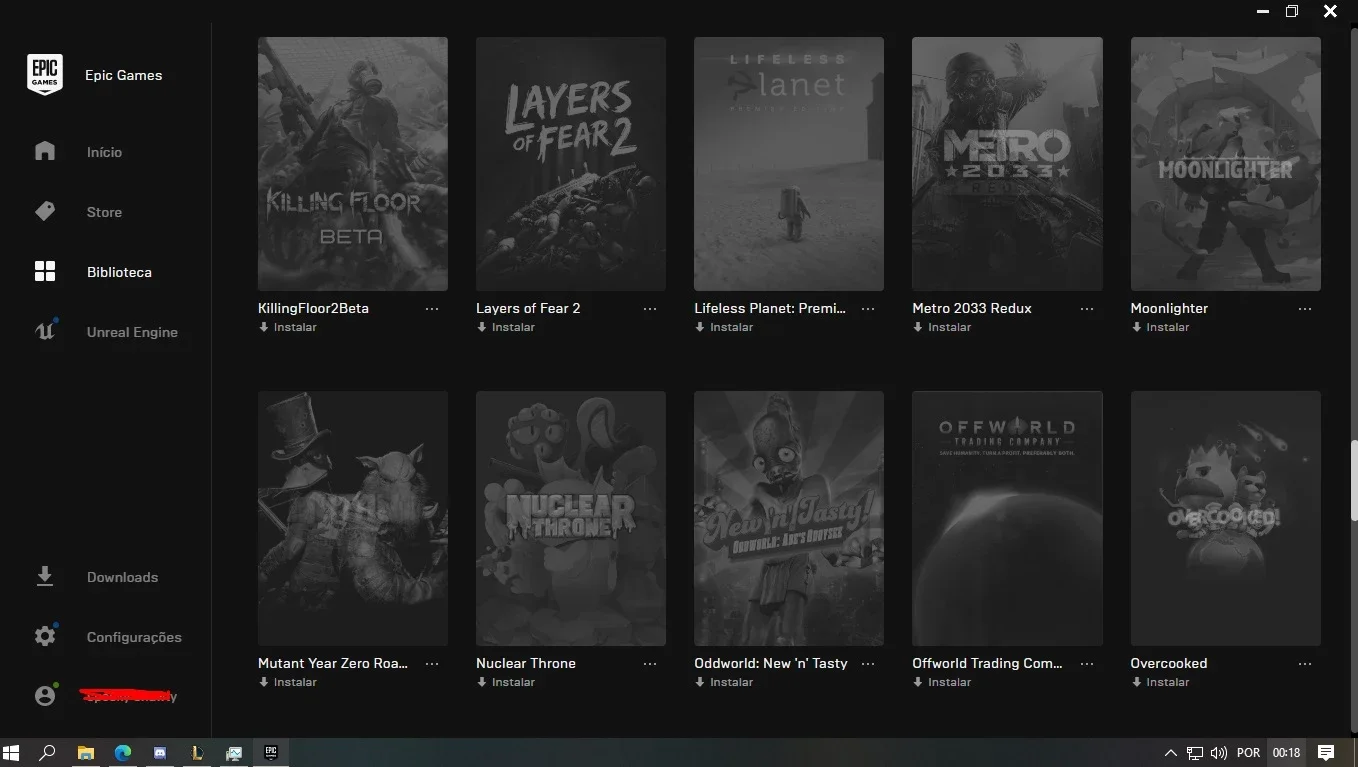Open the Windows Start menu

[x=12, y=752]
